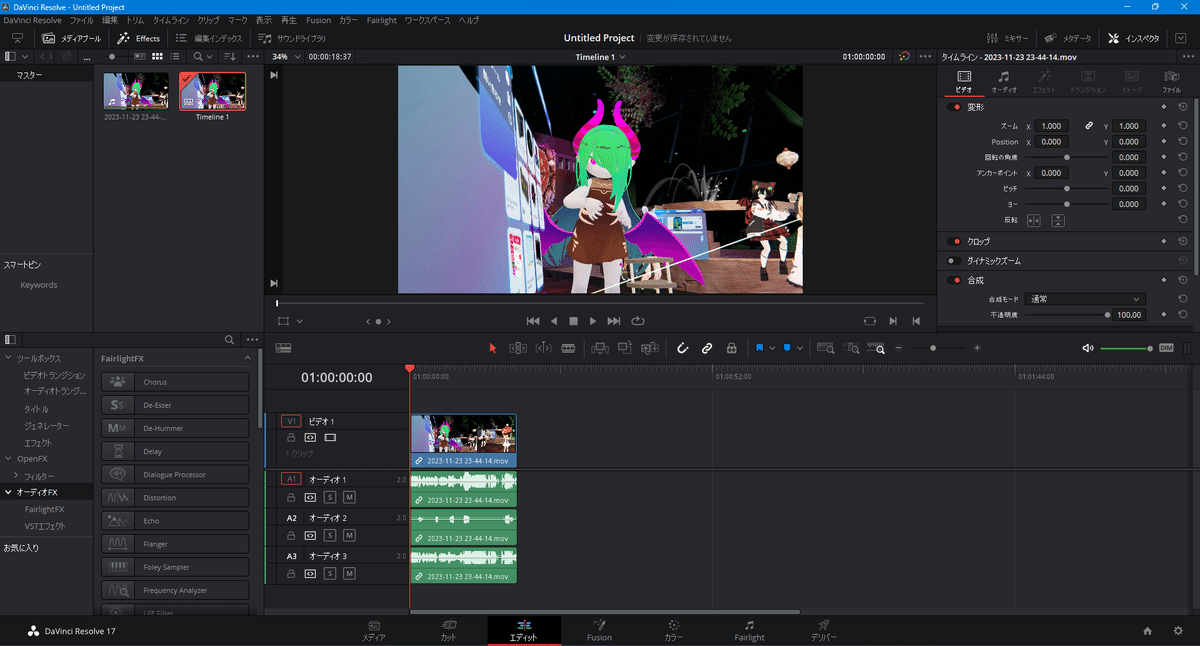Solo the オーディオ 1 track
Image resolution: width=1200 pixels, height=646 pixels.
329,497
